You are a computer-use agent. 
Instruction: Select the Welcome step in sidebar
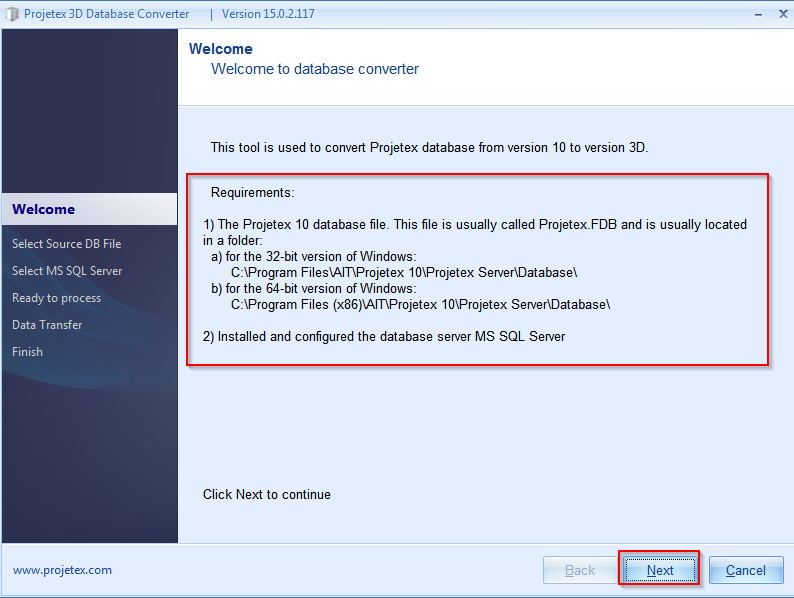[90, 209]
